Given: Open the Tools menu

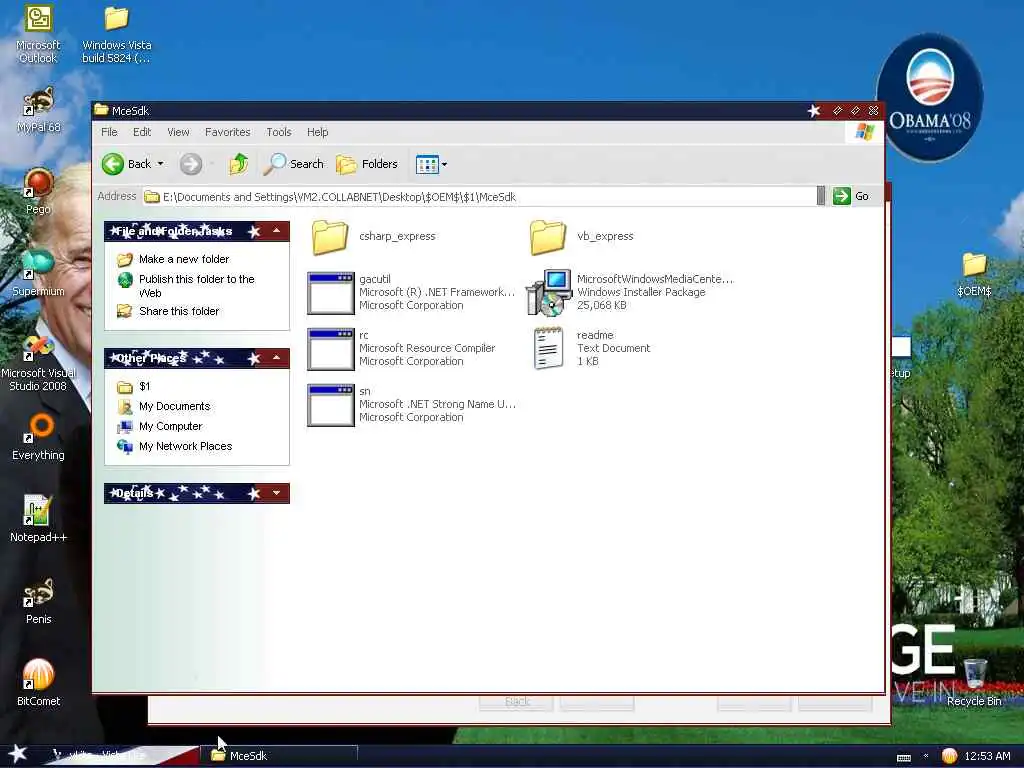Looking at the screenshot, I should (x=279, y=132).
